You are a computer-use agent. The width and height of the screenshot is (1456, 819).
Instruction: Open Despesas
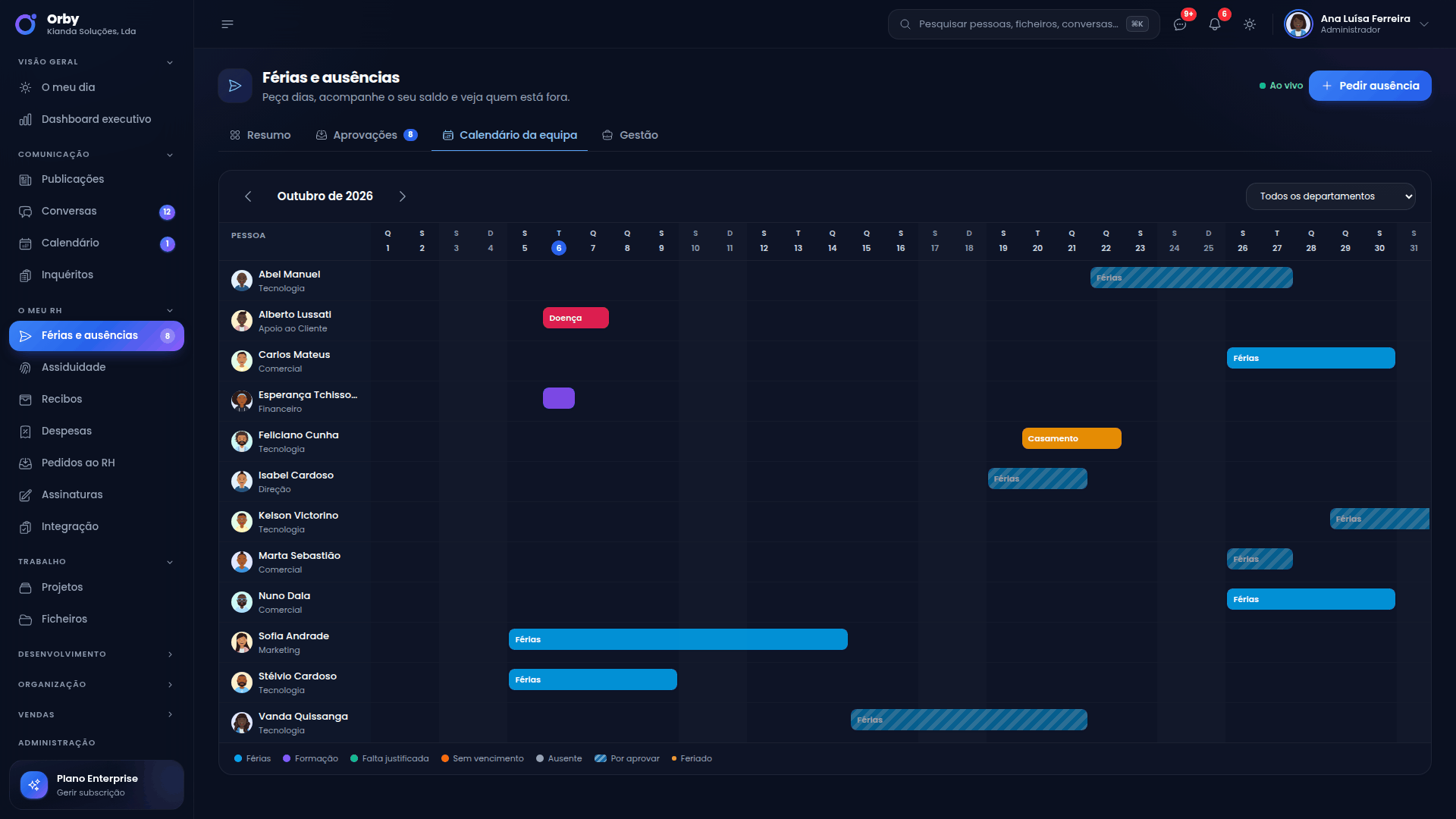point(96,431)
